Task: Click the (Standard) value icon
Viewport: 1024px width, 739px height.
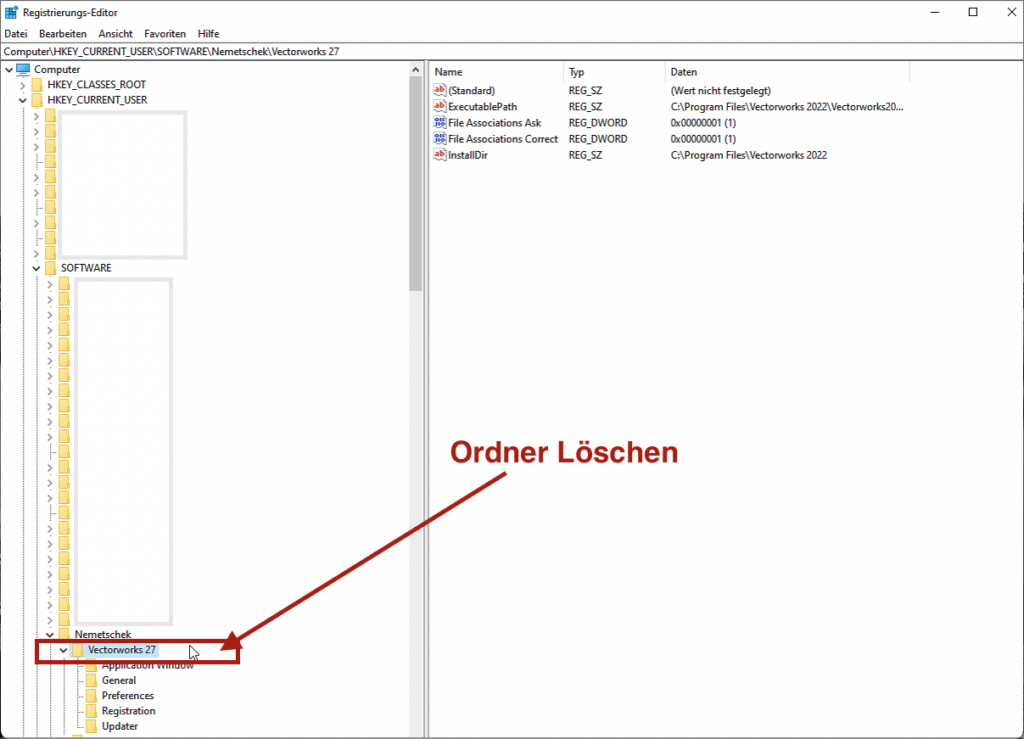Action: coord(439,90)
